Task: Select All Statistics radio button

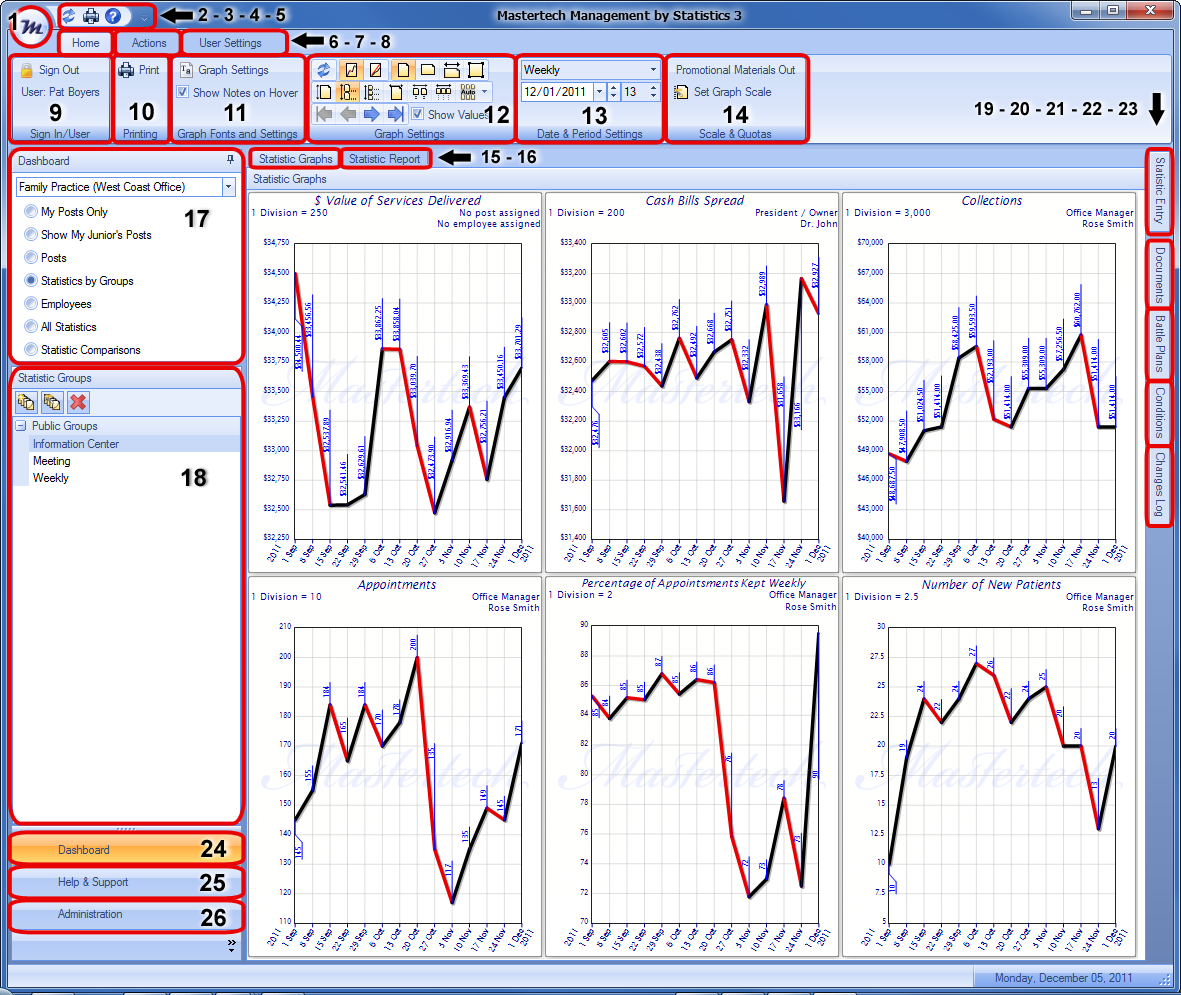Action: click(31, 326)
